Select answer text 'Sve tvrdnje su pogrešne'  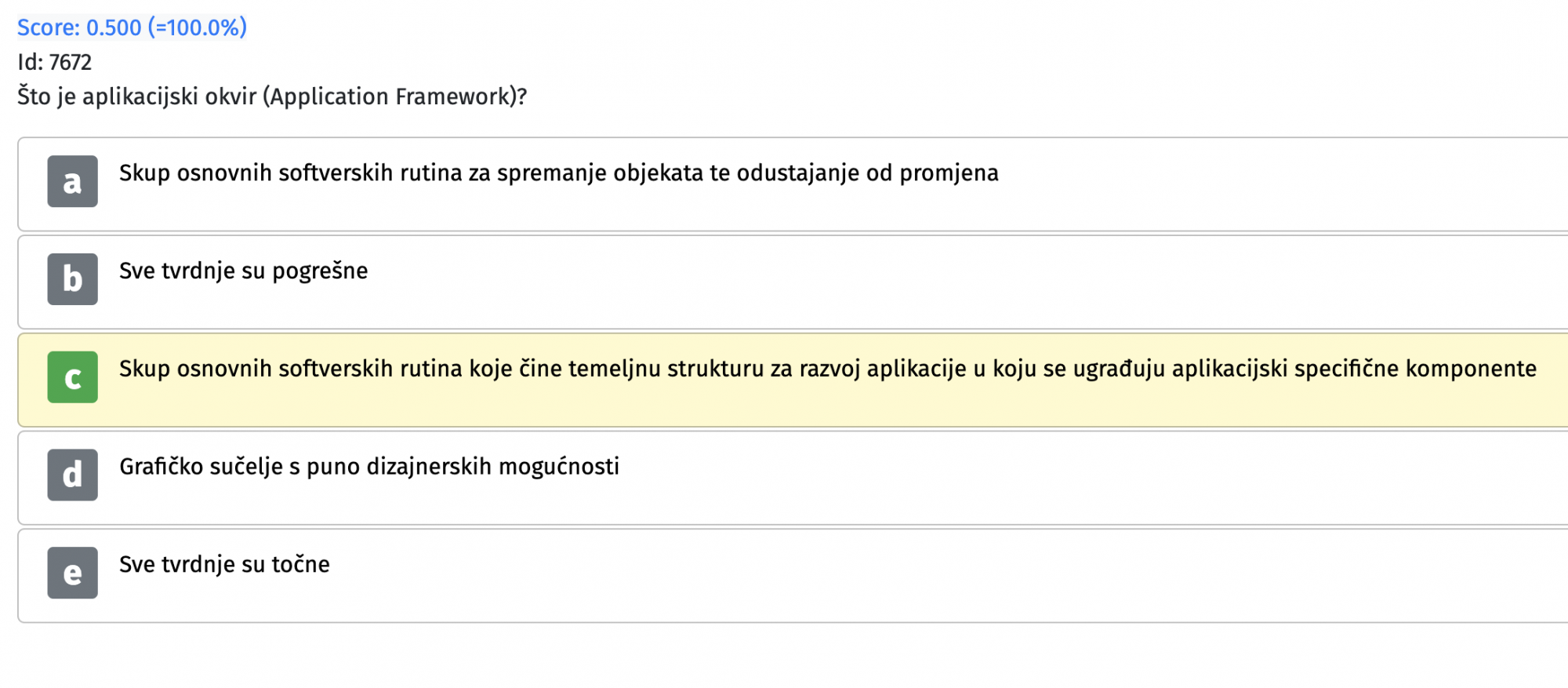click(x=243, y=271)
